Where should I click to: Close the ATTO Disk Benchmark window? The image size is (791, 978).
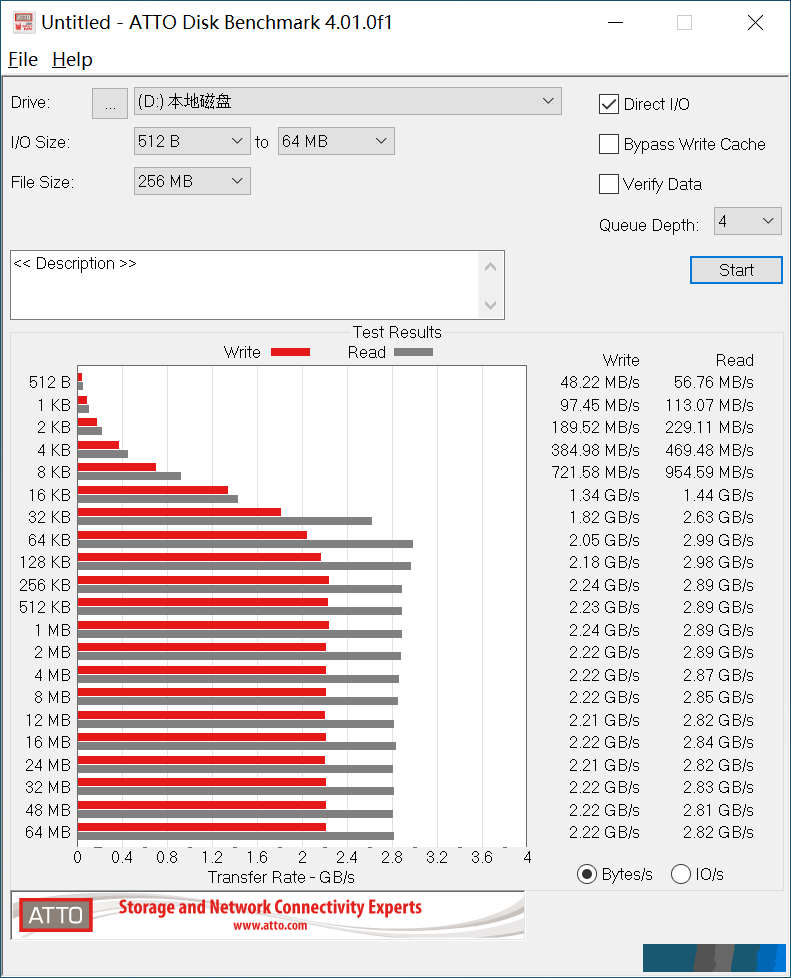pos(755,22)
